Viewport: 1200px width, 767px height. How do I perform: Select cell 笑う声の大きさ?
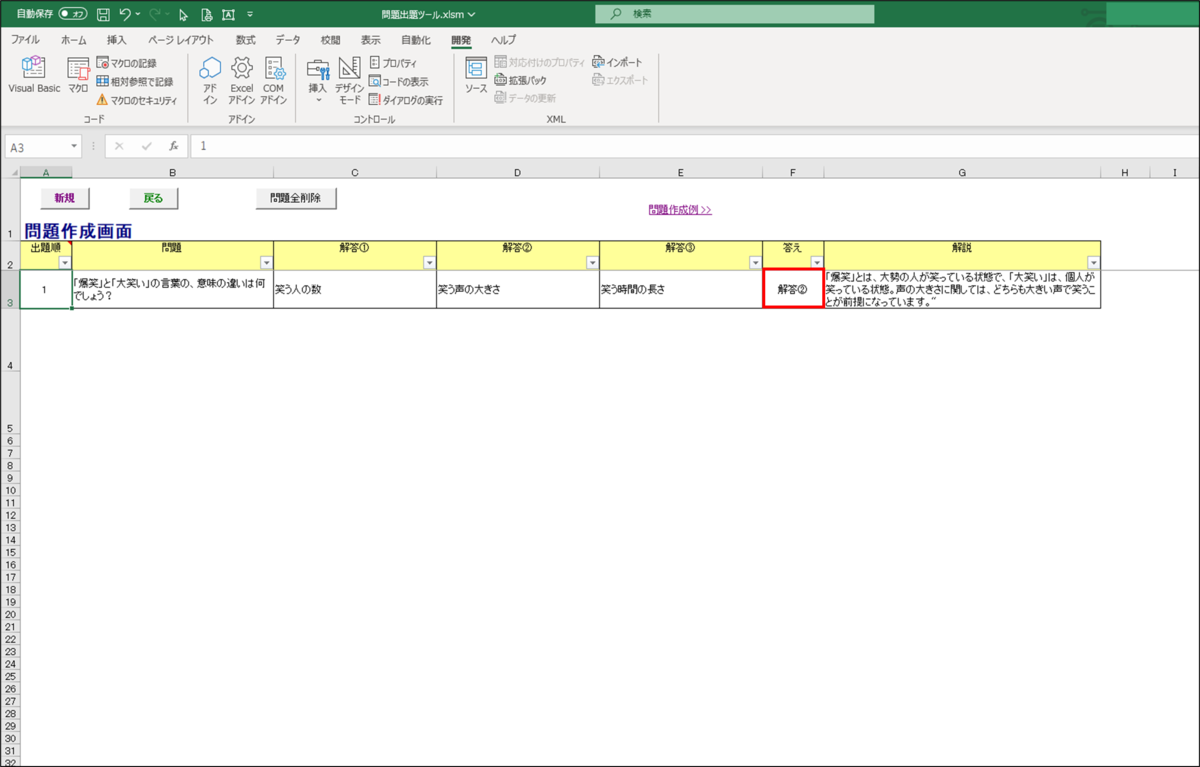coord(518,289)
